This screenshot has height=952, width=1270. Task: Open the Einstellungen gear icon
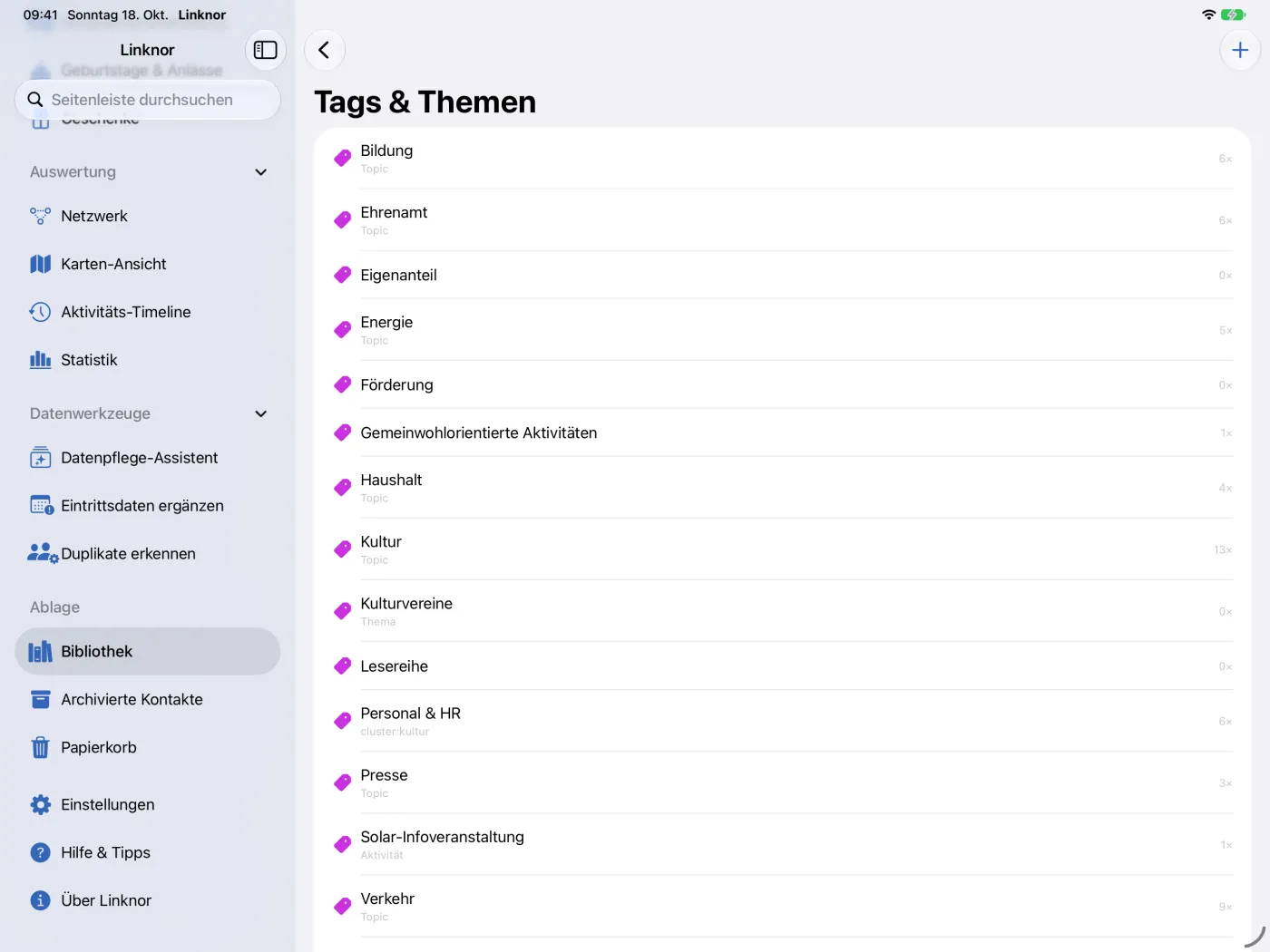pyautogui.click(x=40, y=805)
